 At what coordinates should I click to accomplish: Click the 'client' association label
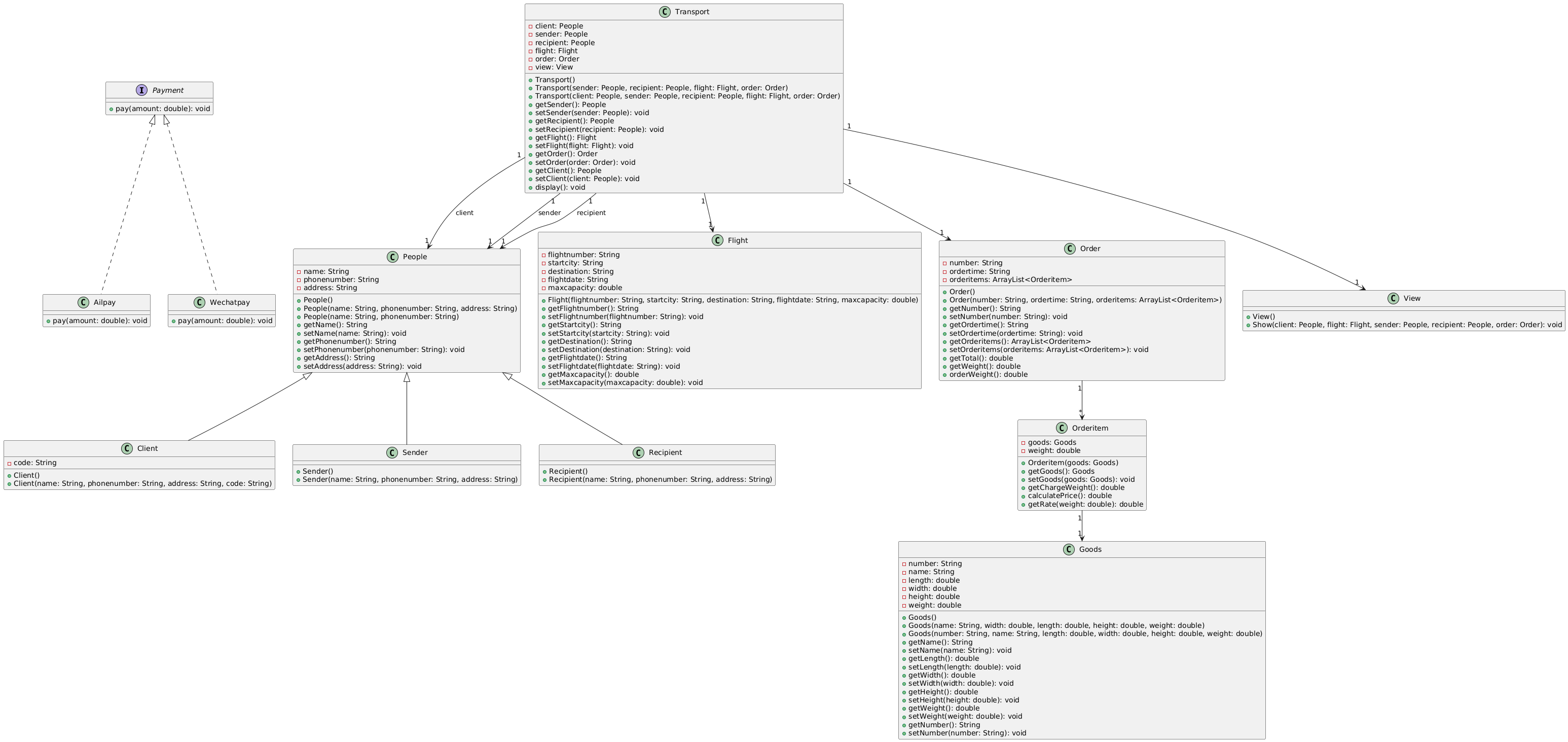click(x=464, y=213)
